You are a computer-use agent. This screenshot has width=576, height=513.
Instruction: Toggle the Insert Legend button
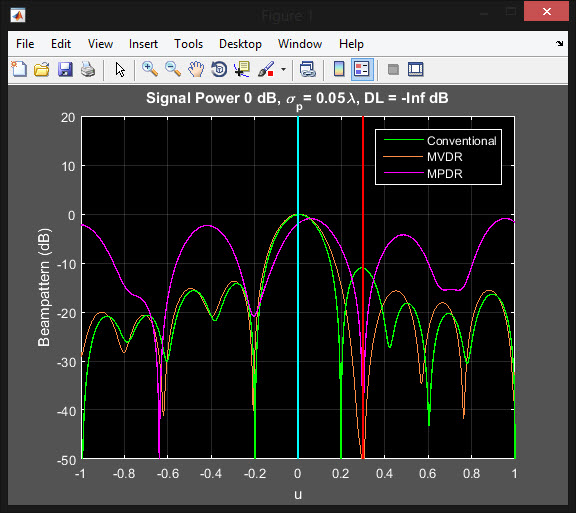(362, 69)
